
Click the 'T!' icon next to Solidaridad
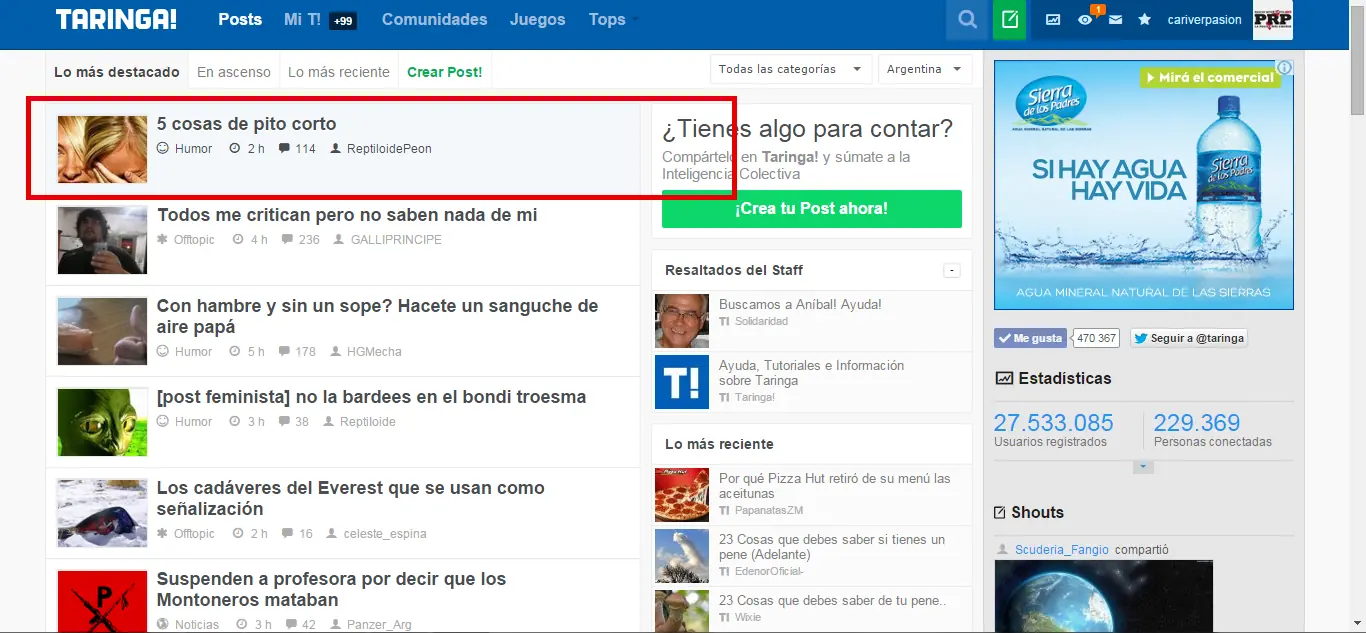(724, 321)
